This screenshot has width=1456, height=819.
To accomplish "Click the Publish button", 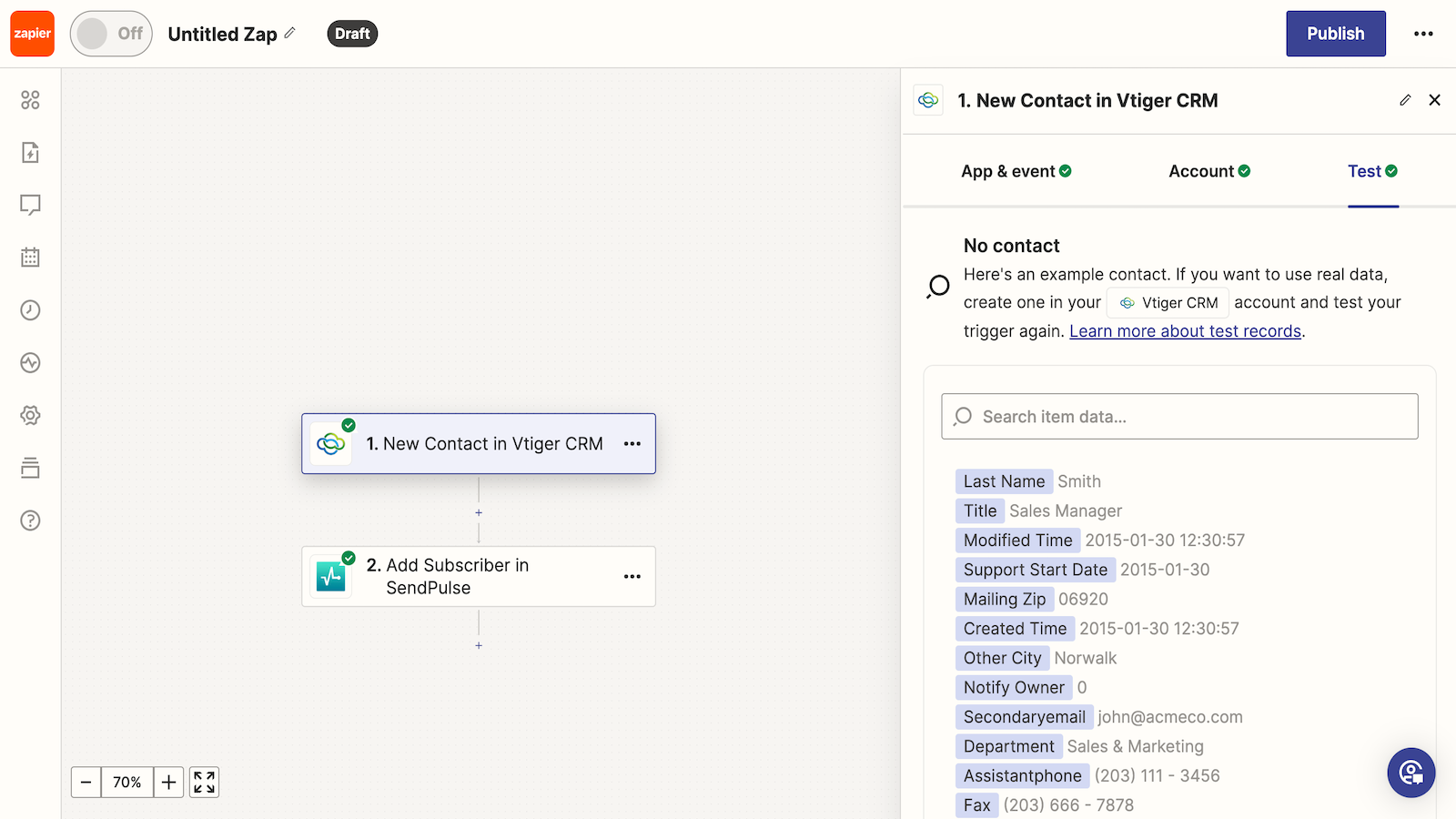I will pyautogui.click(x=1335, y=34).
